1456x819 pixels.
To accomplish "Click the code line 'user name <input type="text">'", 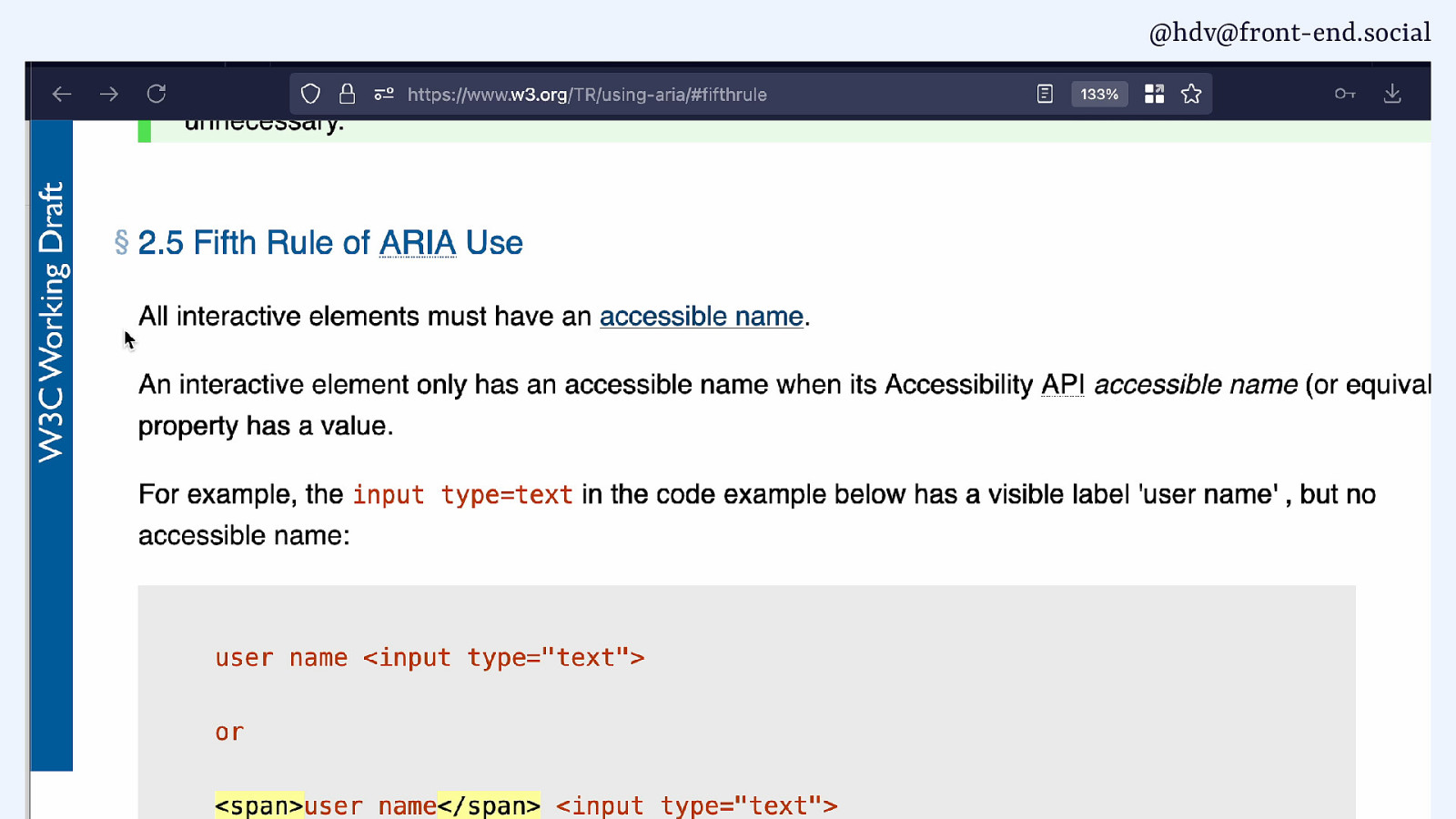I will [430, 658].
